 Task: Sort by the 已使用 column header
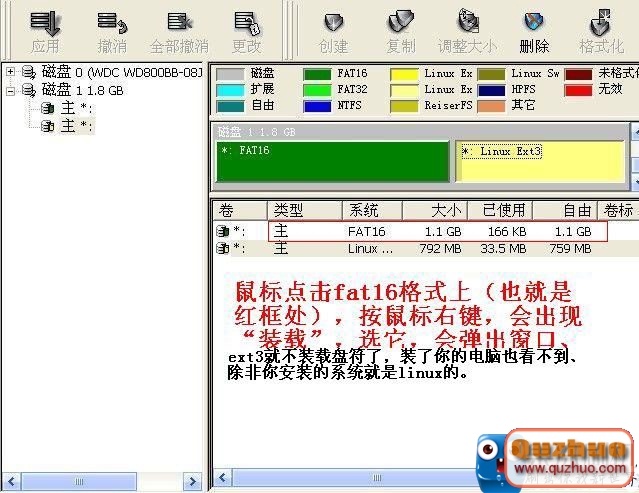(x=500, y=210)
